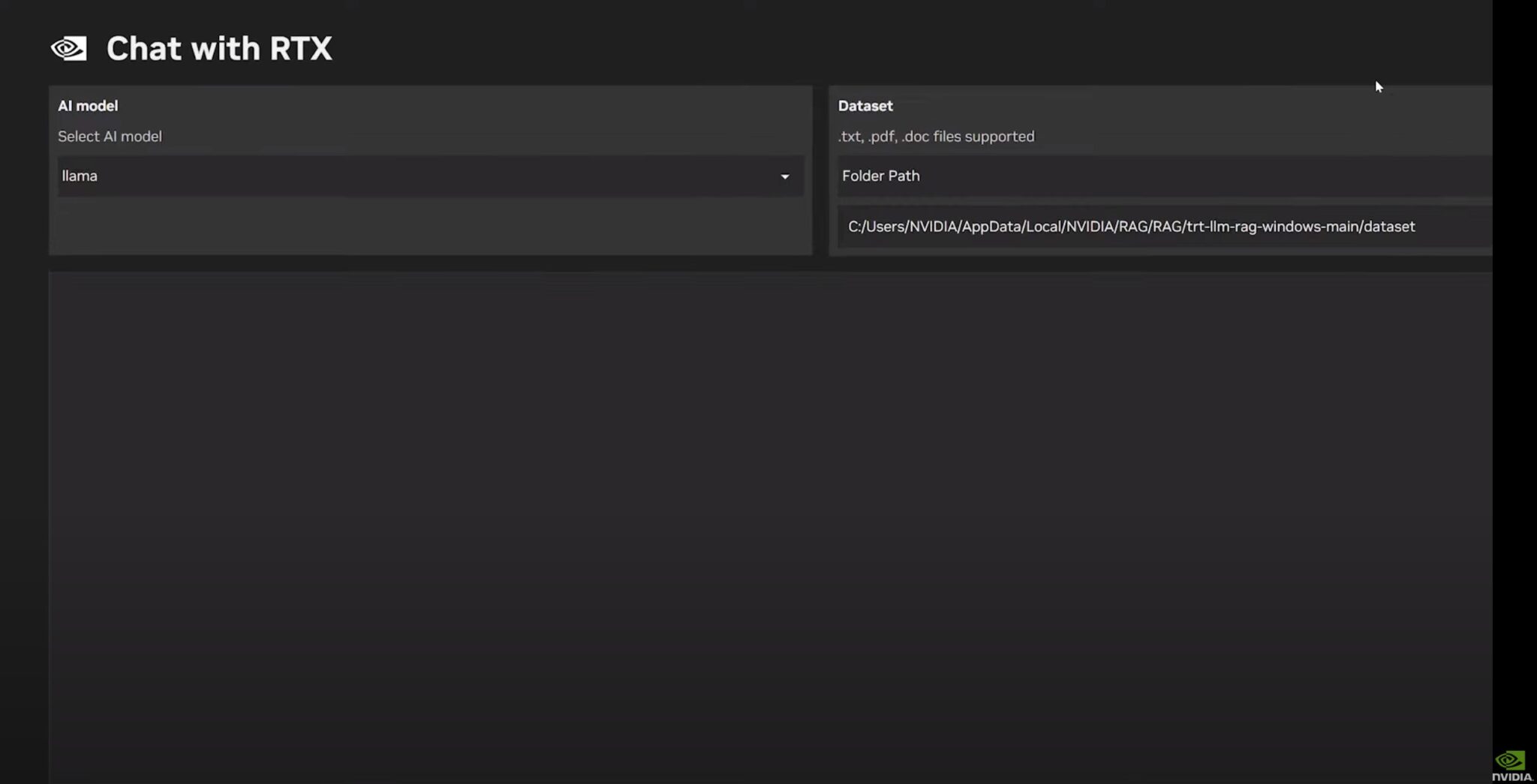
Task: Click the 'Chat with RTX' title text
Action: [x=218, y=49]
